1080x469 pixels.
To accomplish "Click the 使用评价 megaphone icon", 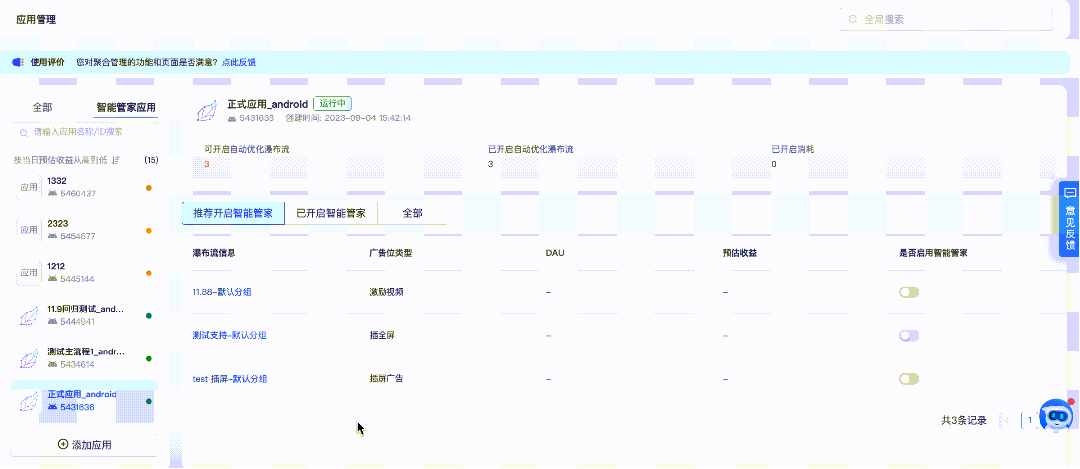I will pos(19,62).
